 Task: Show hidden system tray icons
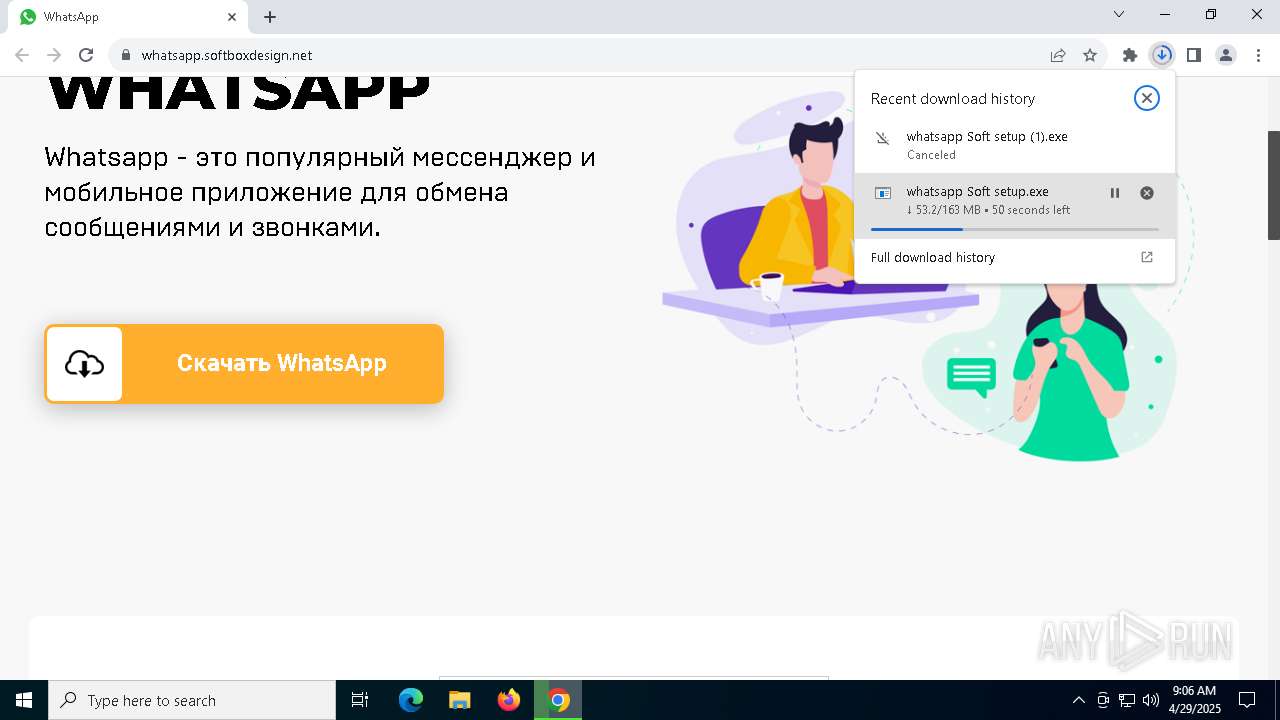pos(1078,700)
